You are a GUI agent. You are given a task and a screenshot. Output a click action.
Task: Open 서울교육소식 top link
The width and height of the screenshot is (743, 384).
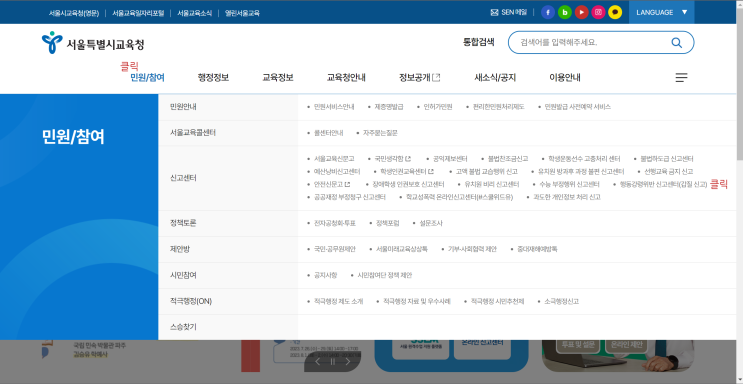(x=195, y=13)
